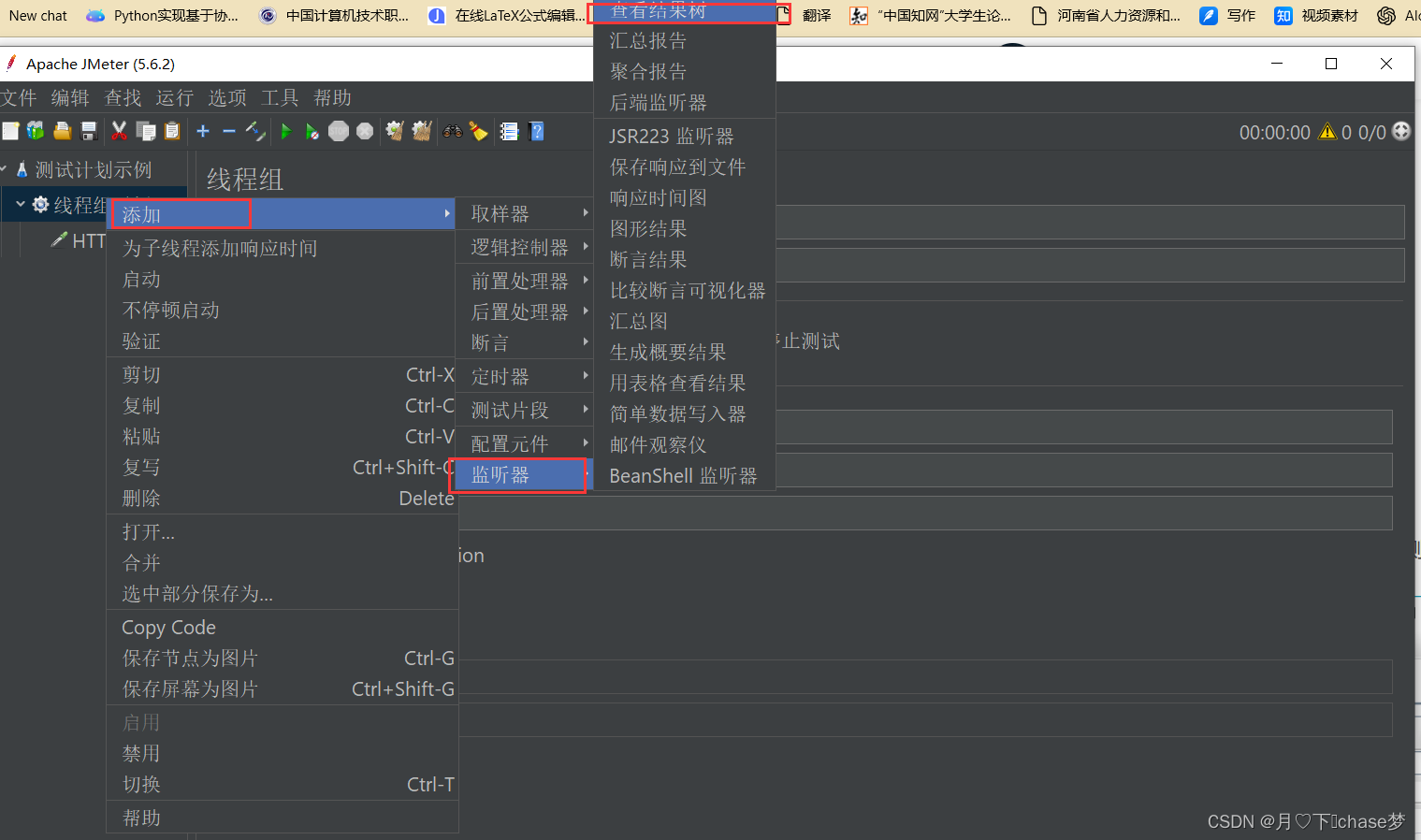Click the Paste clipboard icon
Viewport: 1421px width, 840px height.
pos(172,131)
